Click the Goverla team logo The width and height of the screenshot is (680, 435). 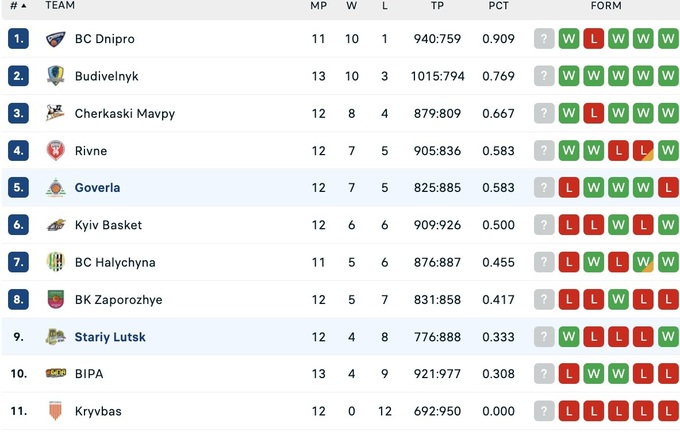56,188
